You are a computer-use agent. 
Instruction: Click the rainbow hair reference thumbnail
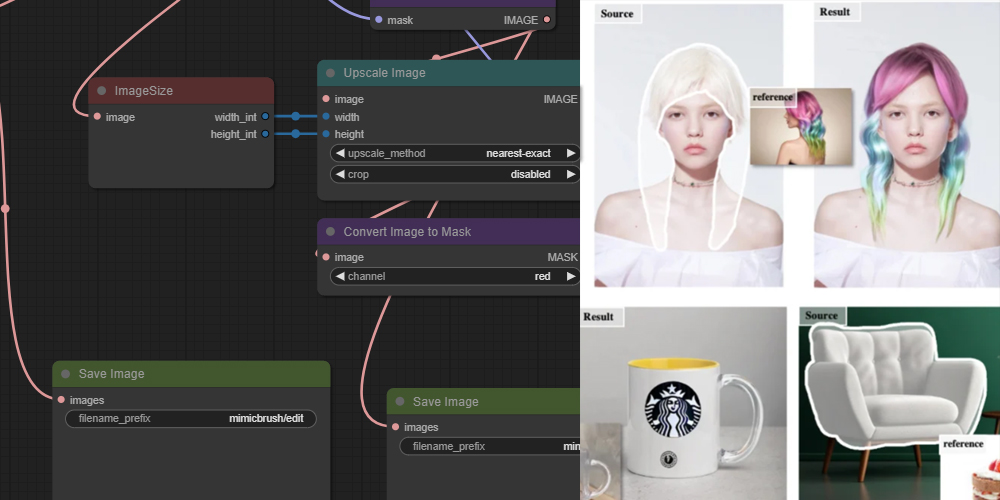(x=801, y=127)
